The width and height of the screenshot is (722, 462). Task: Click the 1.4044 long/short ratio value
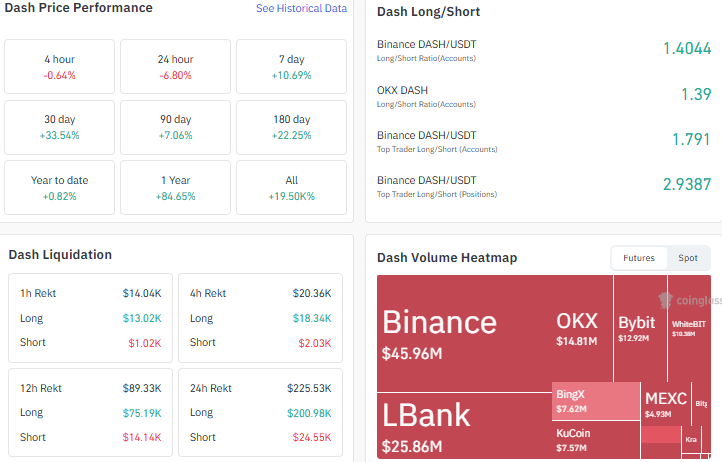point(687,48)
